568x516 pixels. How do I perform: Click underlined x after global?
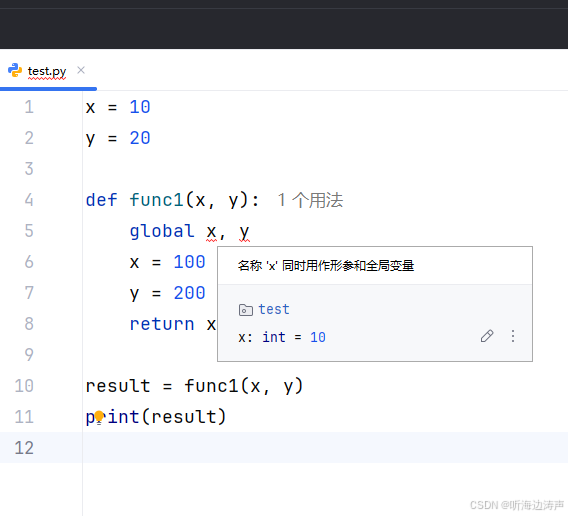(211, 233)
